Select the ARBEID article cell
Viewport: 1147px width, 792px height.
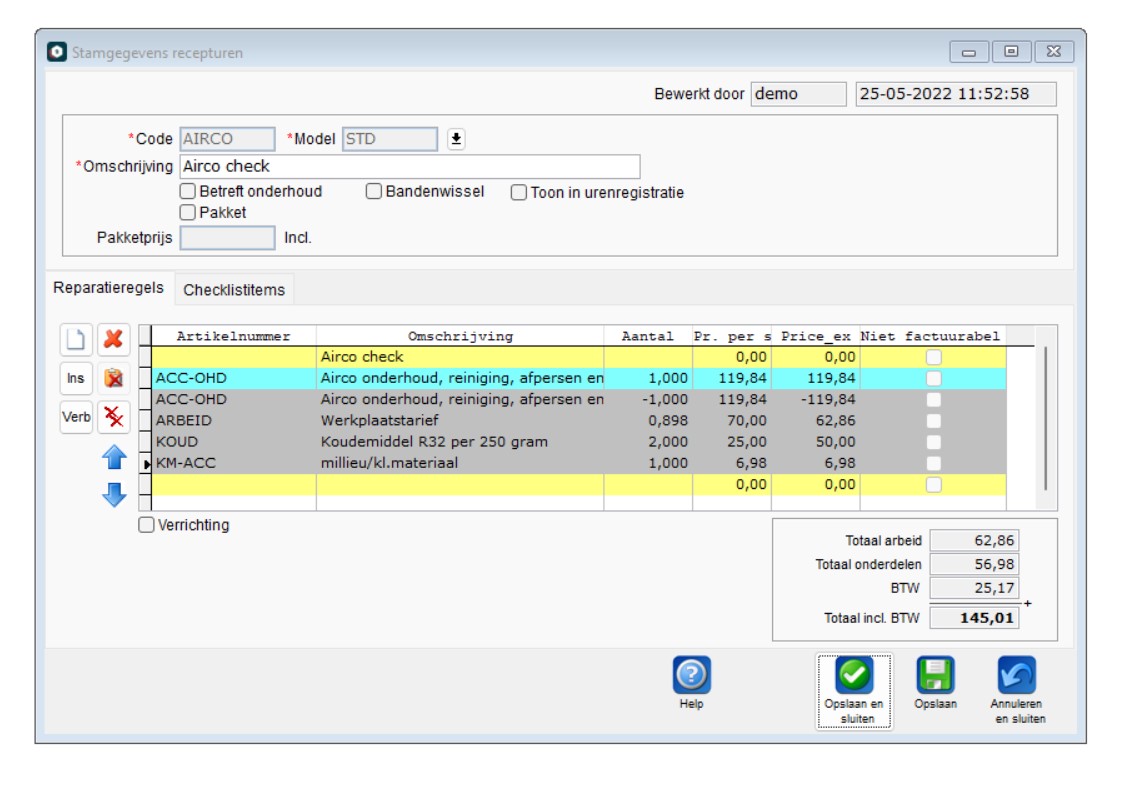[x=234, y=420]
